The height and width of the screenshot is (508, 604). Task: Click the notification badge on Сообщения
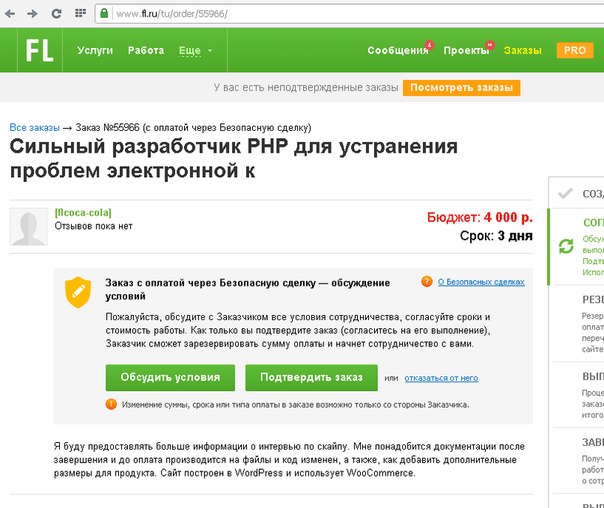pos(429,45)
